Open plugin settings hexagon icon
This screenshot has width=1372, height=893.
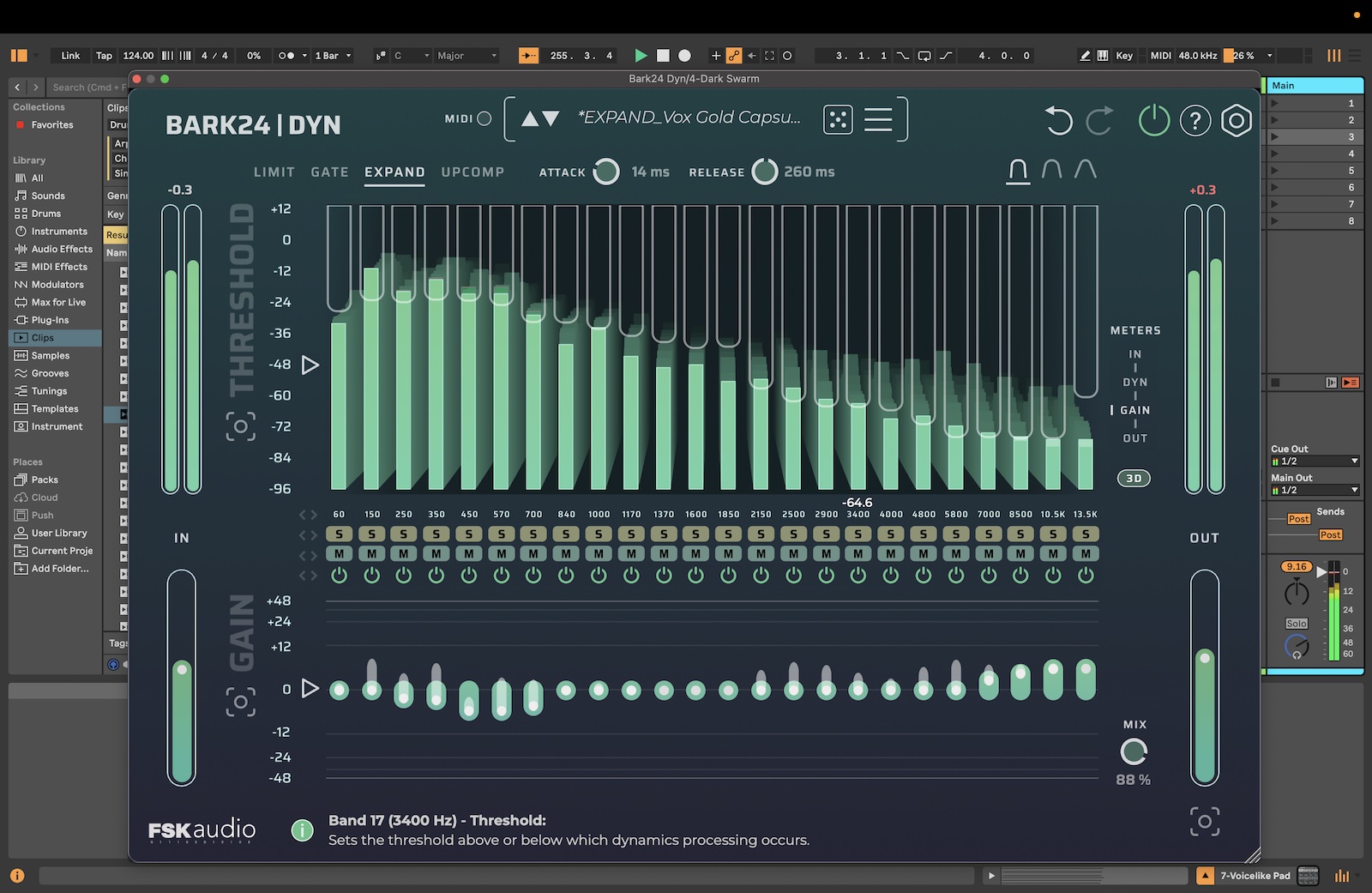click(x=1236, y=121)
